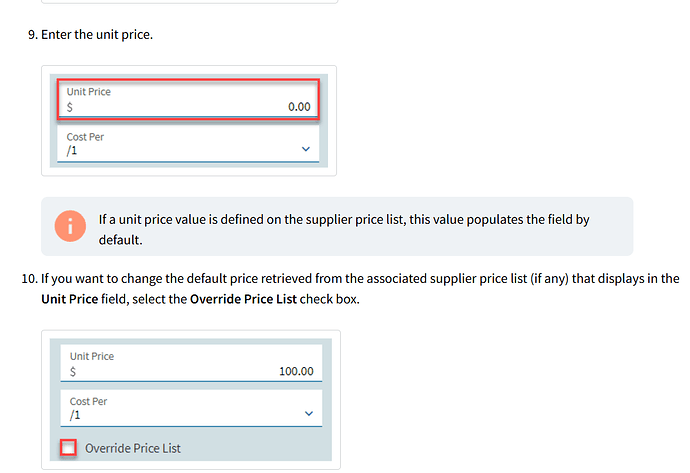Viewport: 690px width, 473px height.
Task: Click the step number 10 marker
Action: (29, 279)
